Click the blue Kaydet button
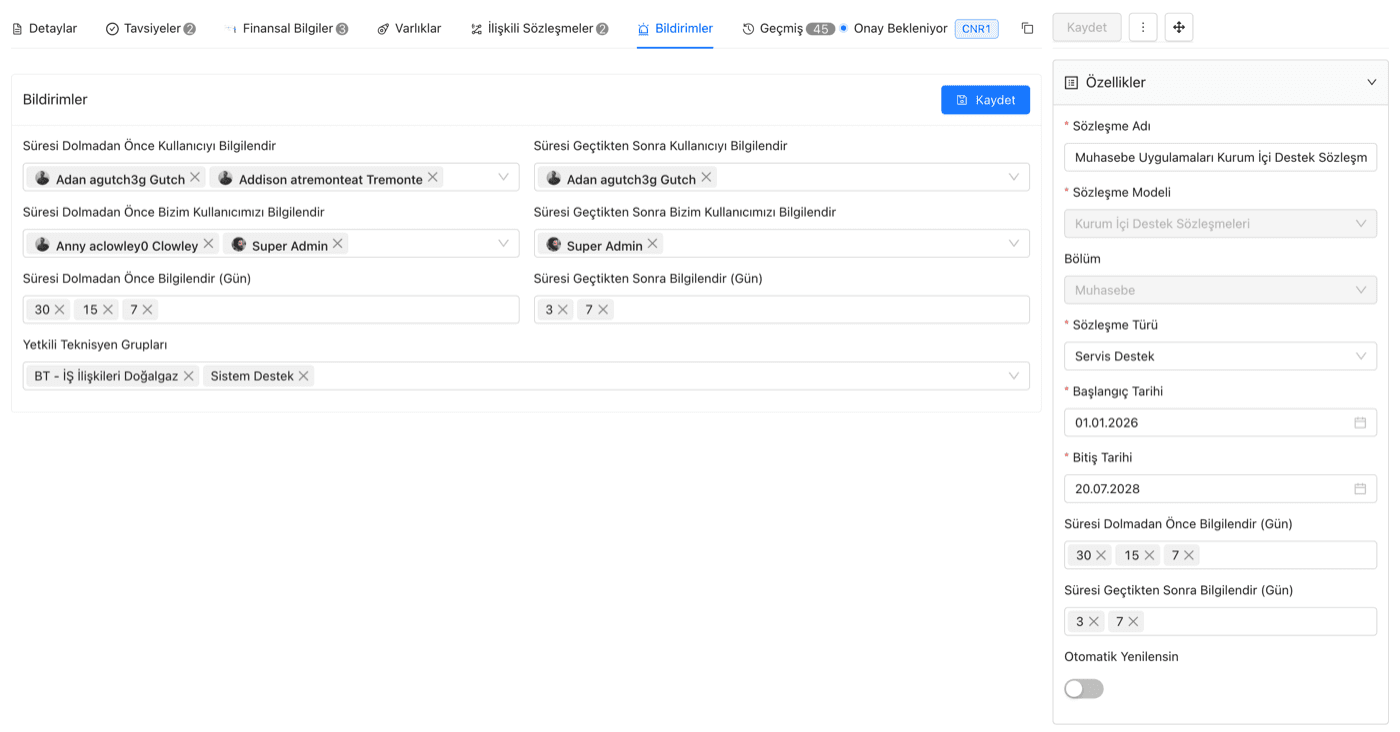1400x732 pixels. (985, 100)
